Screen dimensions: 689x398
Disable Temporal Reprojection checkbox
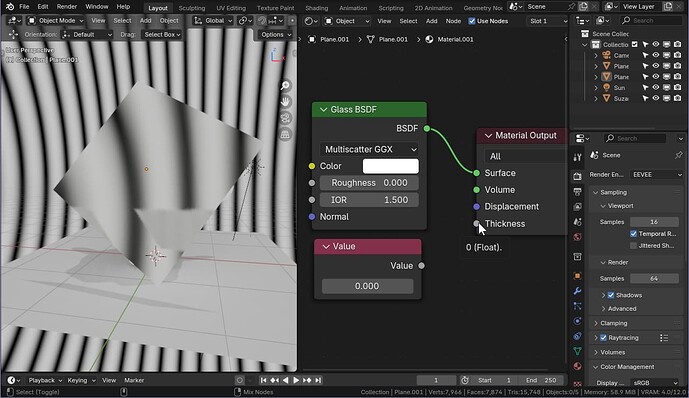[x=633, y=234]
